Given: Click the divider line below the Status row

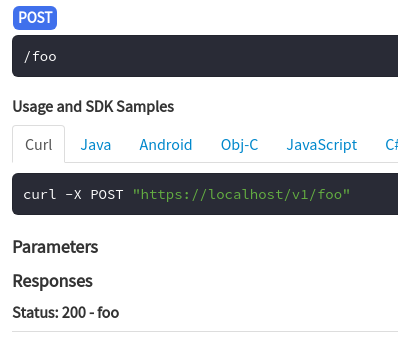Looking at the screenshot, I should 205,331.
